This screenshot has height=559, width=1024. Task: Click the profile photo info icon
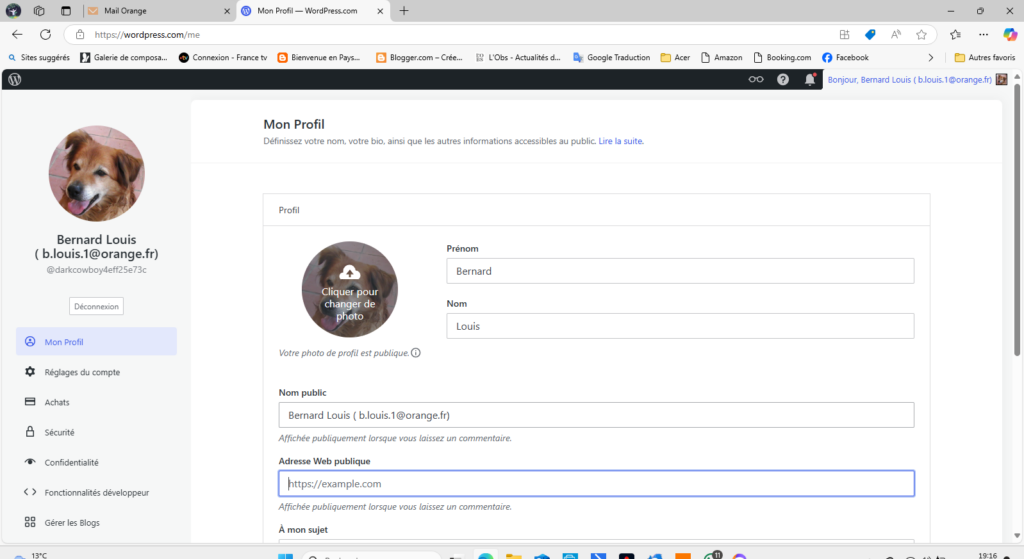tap(416, 353)
